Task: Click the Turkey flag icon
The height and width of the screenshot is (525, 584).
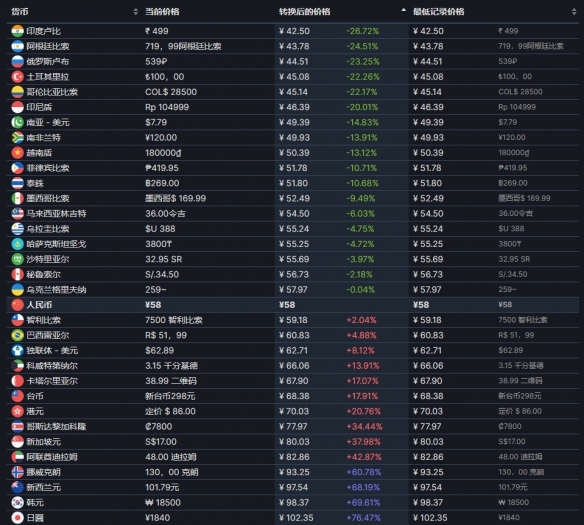Action: 18,77
